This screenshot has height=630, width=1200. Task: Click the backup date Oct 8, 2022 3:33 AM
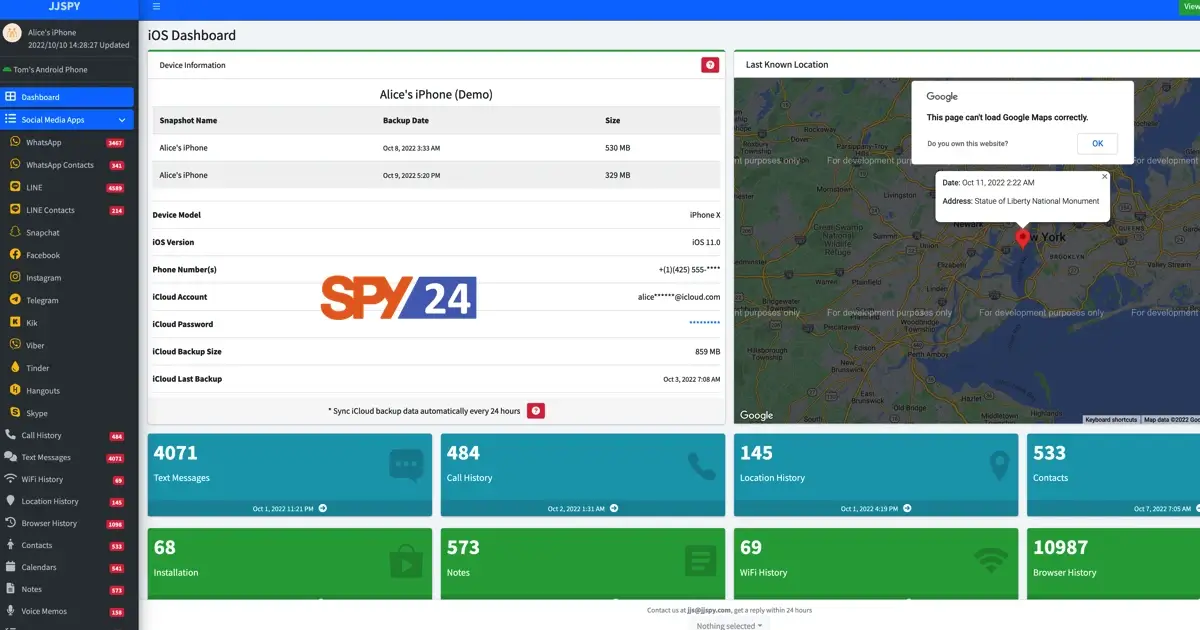point(411,148)
